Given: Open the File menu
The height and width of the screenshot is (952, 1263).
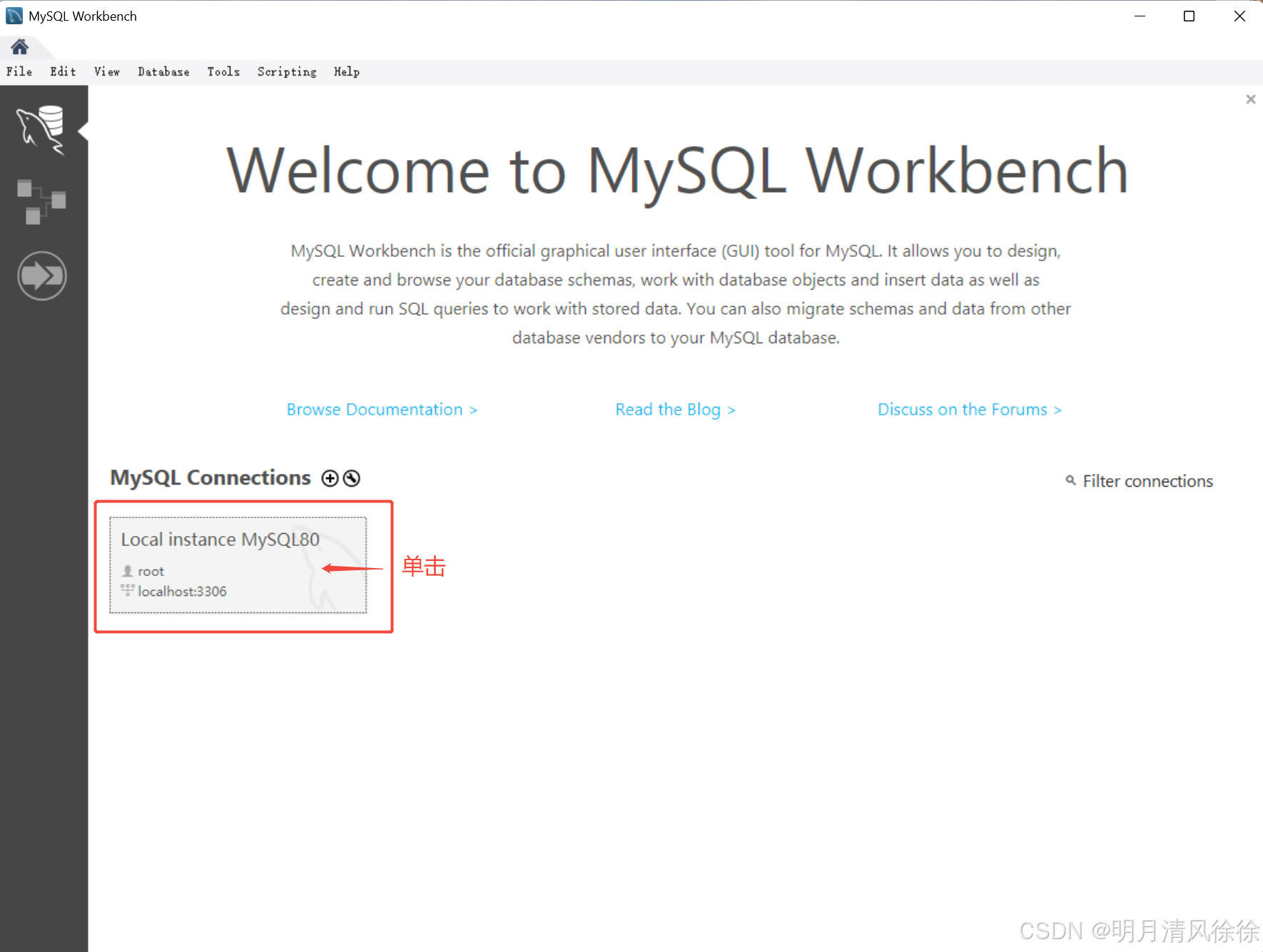Looking at the screenshot, I should tap(19, 71).
